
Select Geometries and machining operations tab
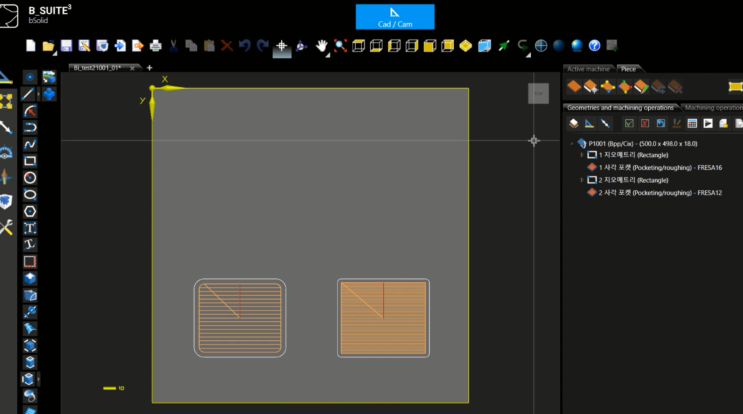(x=620, y=108)
